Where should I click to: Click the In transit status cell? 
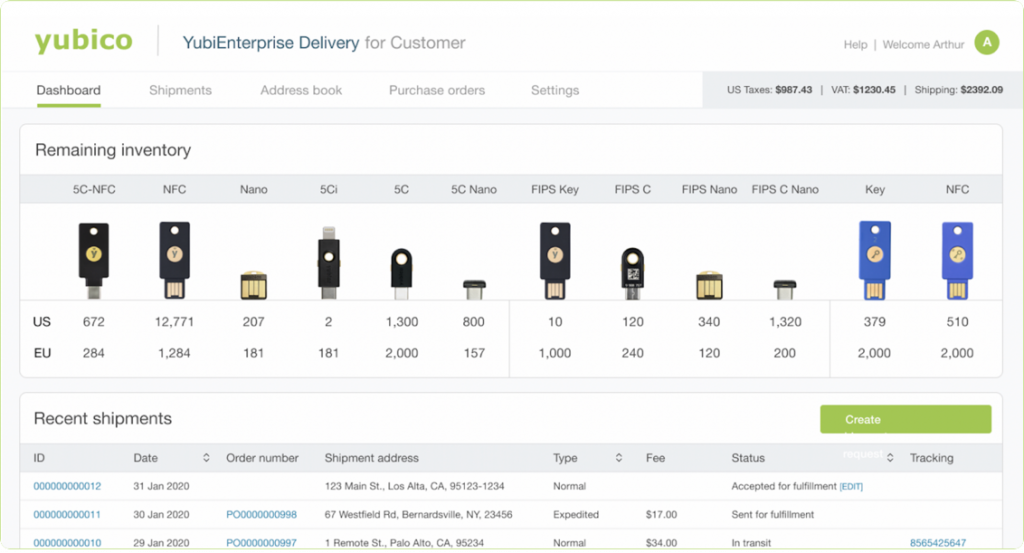coord(751,543)
